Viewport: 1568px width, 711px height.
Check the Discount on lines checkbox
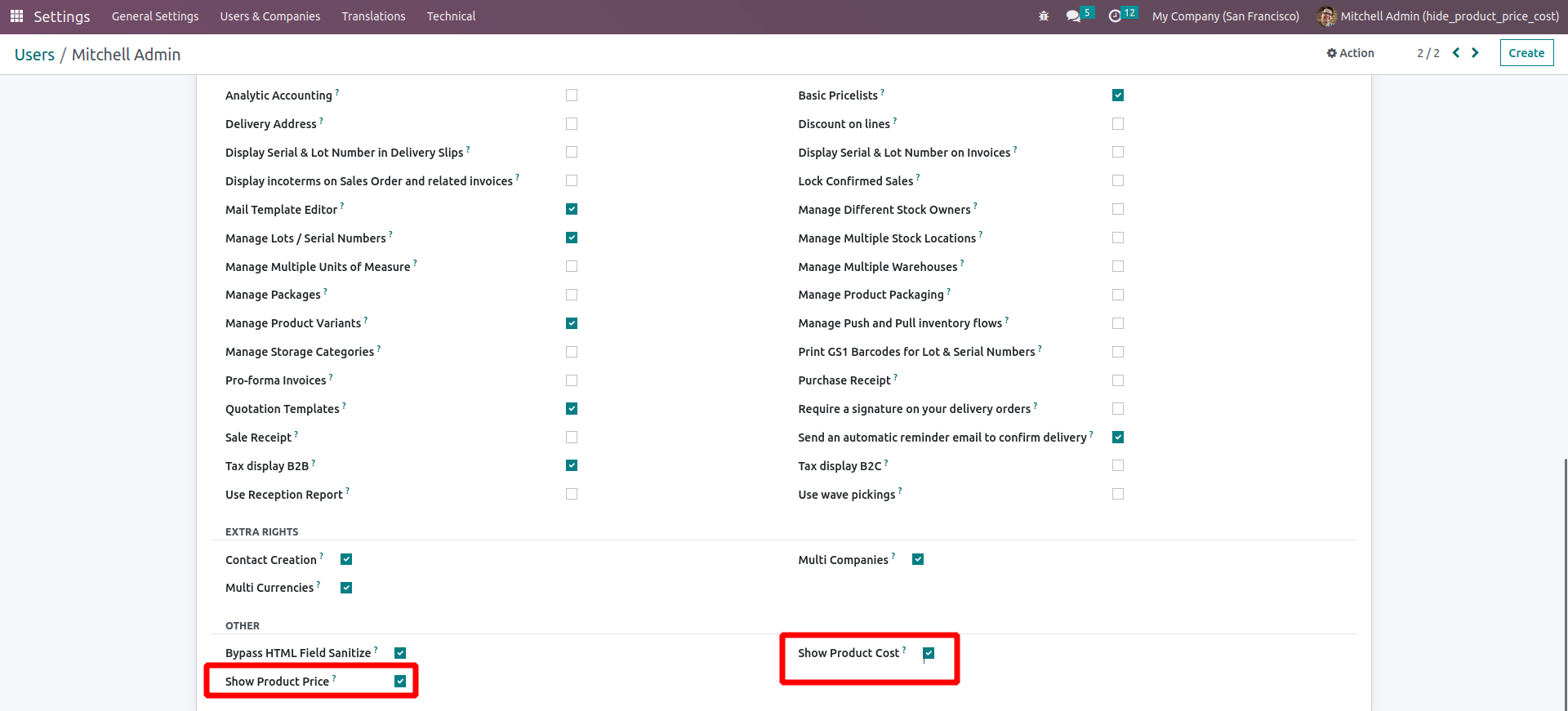pyautogui.click(x=1118, y=124)
